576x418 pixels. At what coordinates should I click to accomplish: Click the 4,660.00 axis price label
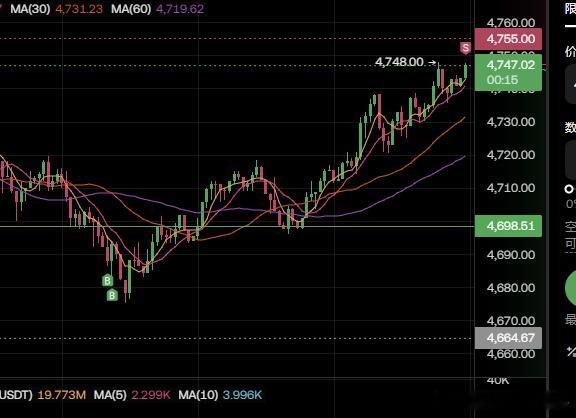click(x=511, y=354)
